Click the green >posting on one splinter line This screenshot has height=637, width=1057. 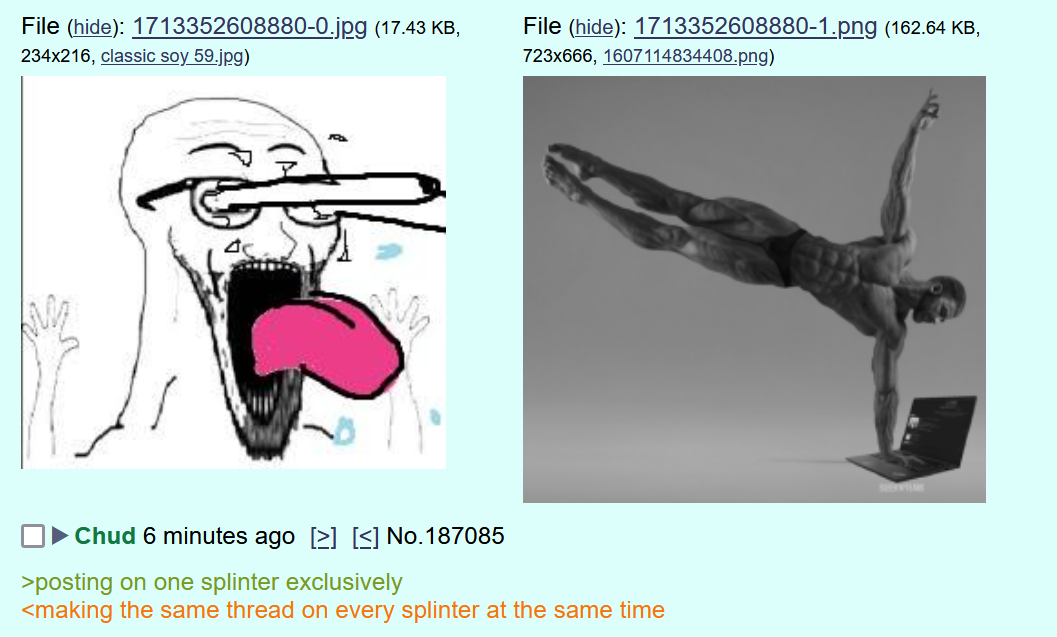pos(212,582)
